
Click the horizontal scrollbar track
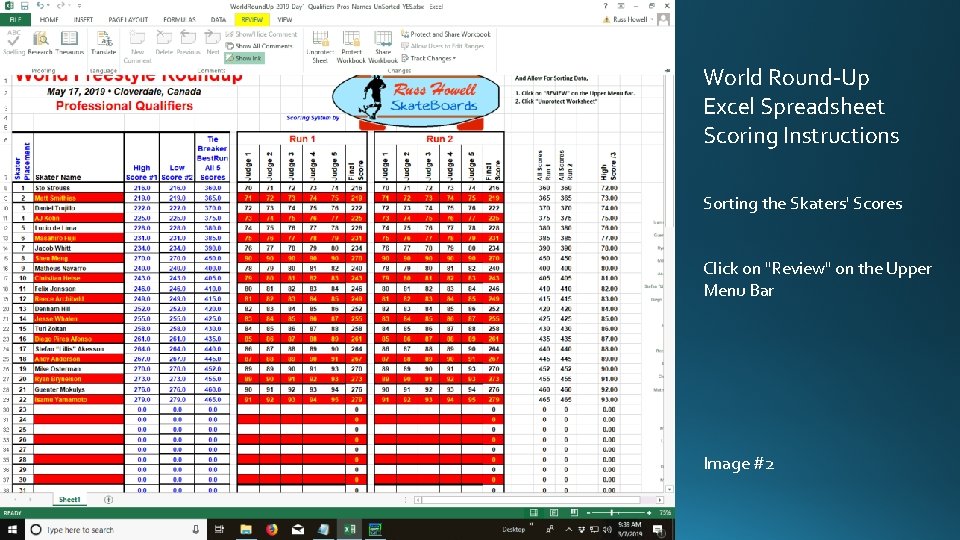(x=539, y=500)
